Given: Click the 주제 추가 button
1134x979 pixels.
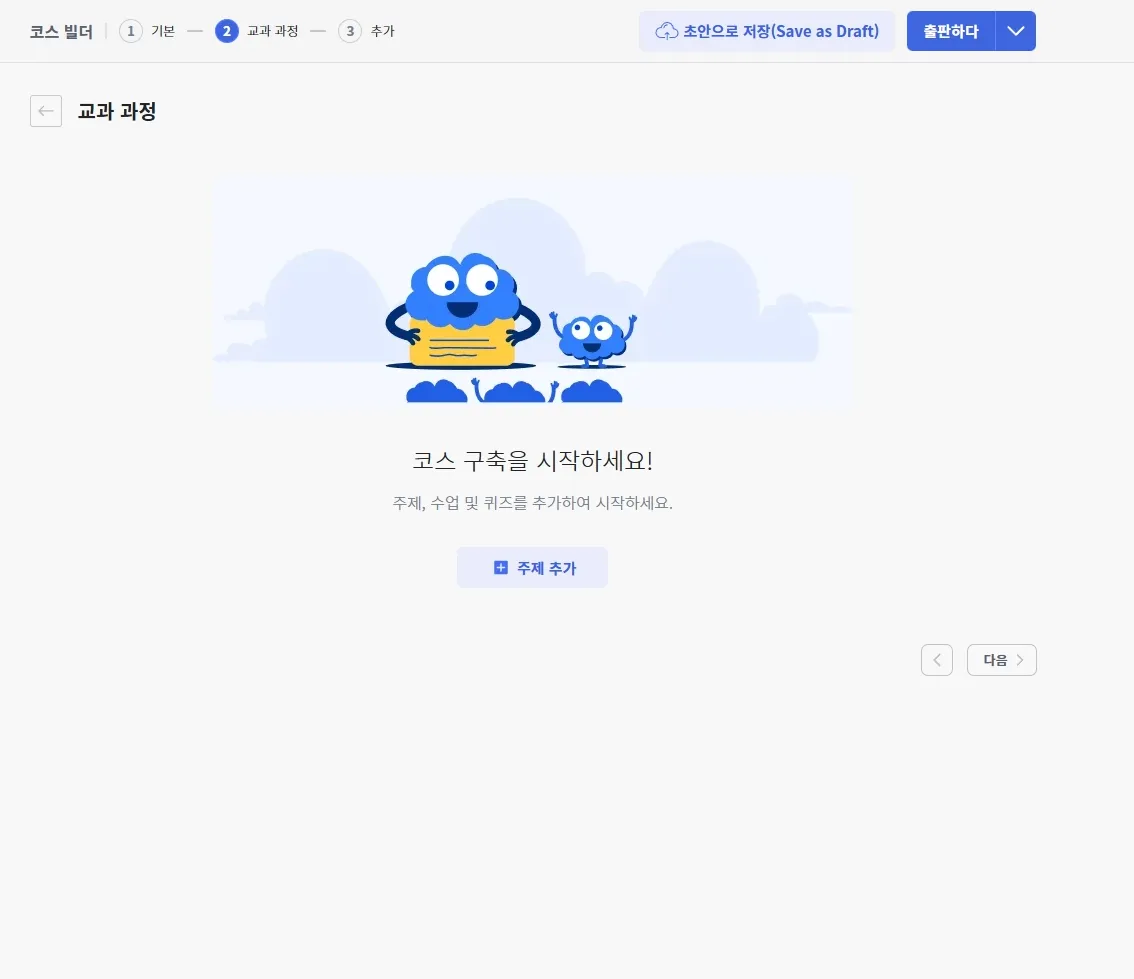Looking at the screenshot, I should (x=532, y=567).
